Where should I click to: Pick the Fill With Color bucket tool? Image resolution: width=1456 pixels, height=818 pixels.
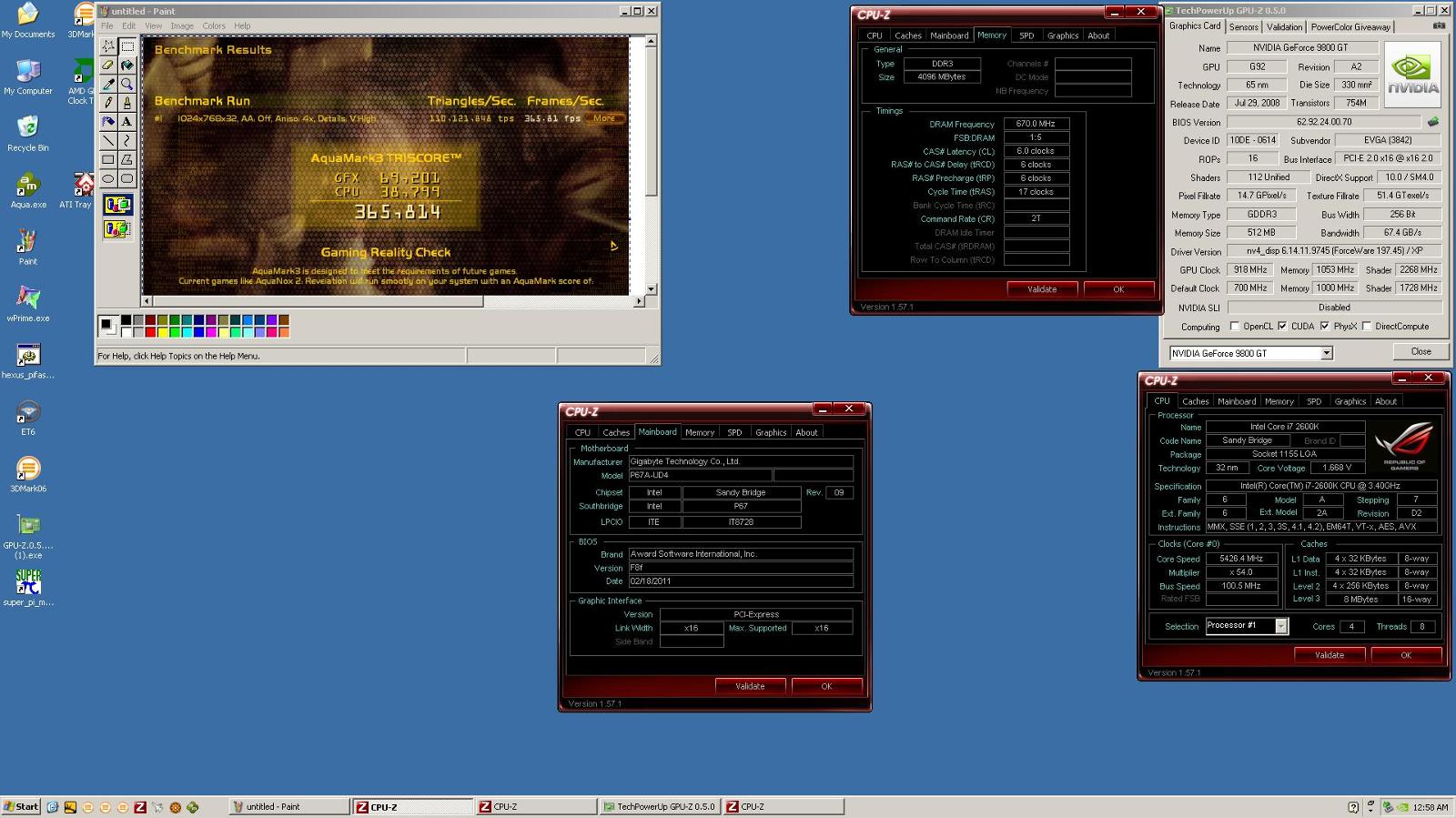[127, 65]
